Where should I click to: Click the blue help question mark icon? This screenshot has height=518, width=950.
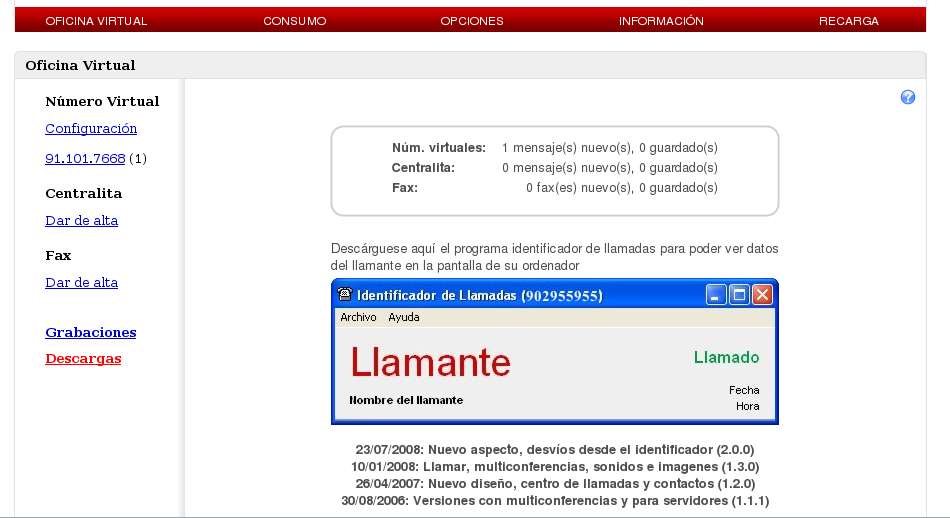pyautogui.click(x=908, y=97)
